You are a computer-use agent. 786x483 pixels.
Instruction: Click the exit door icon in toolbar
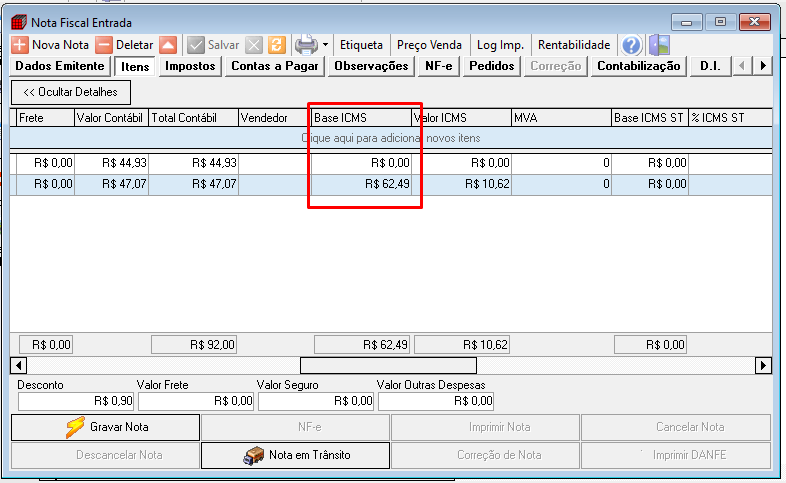[x=659, y=45]
